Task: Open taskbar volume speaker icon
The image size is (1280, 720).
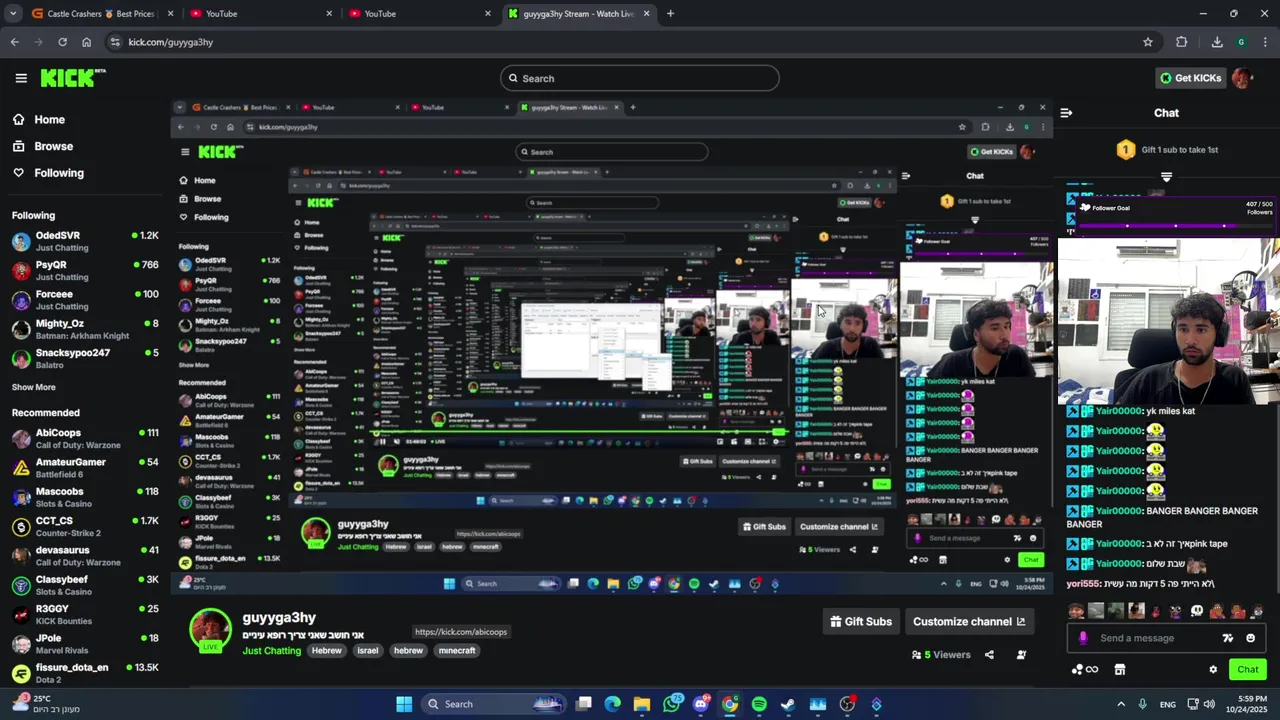Action: pyautogui.click(x=1209, y=704)
